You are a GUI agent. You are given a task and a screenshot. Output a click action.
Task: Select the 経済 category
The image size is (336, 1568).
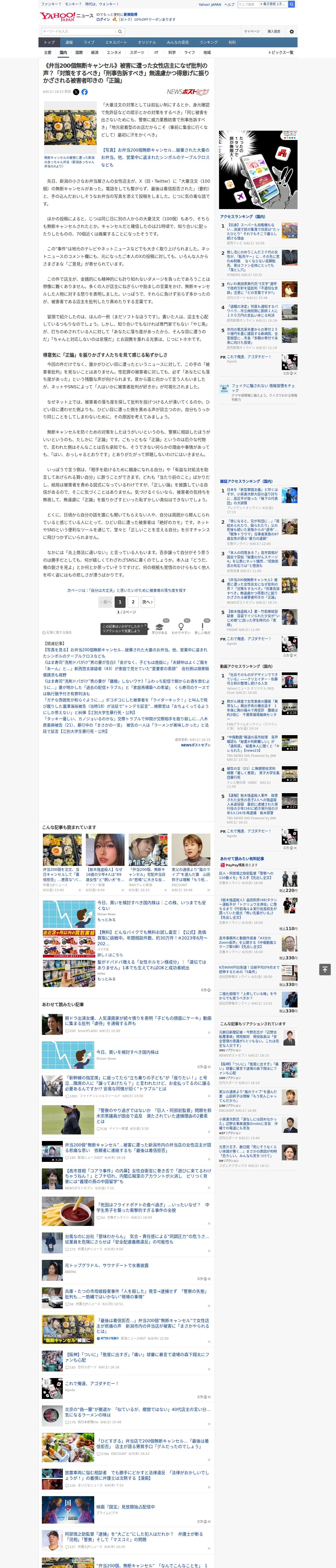(94, 52)
